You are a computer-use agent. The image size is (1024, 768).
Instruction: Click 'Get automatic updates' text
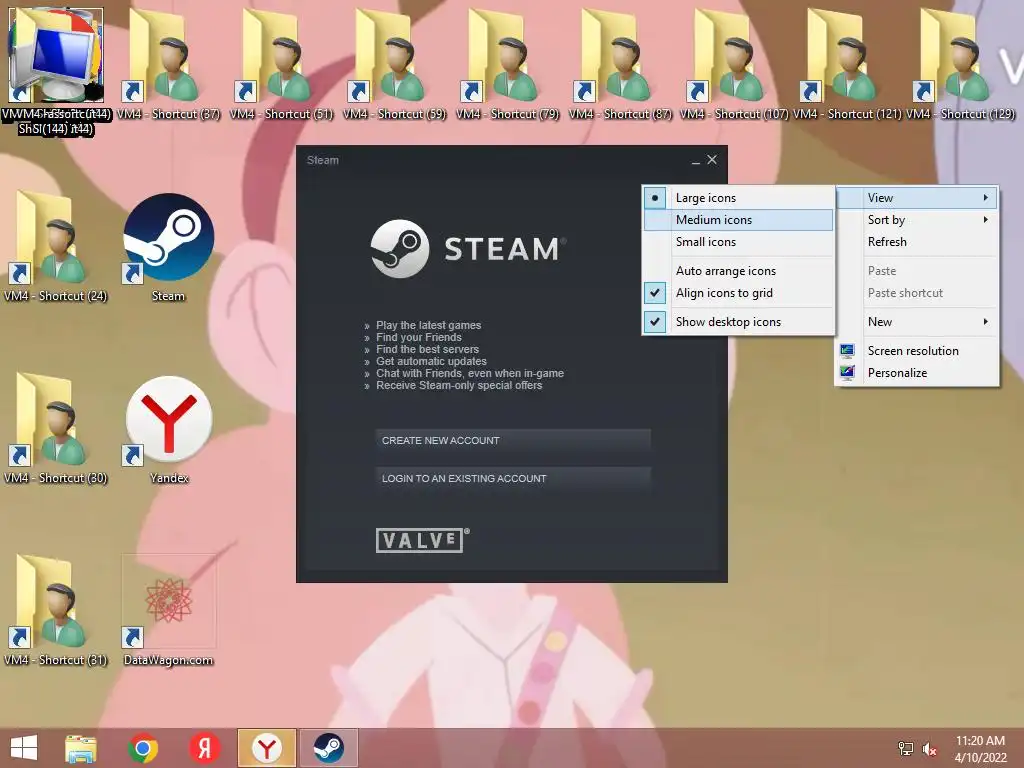pos(431,361)
